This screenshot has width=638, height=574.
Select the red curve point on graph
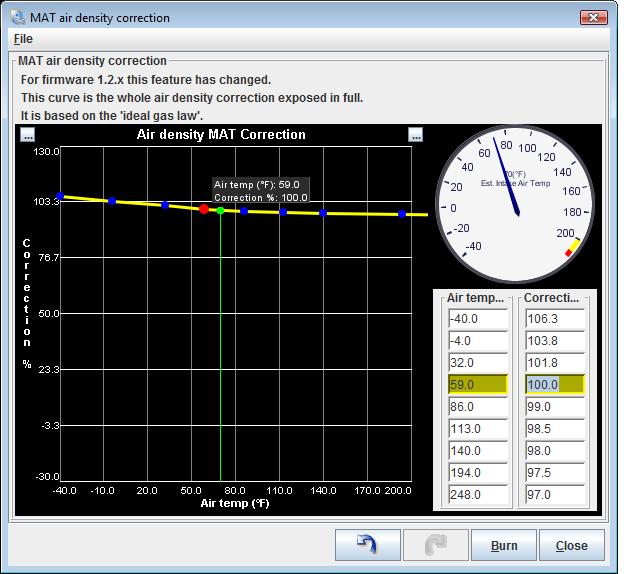204,209
